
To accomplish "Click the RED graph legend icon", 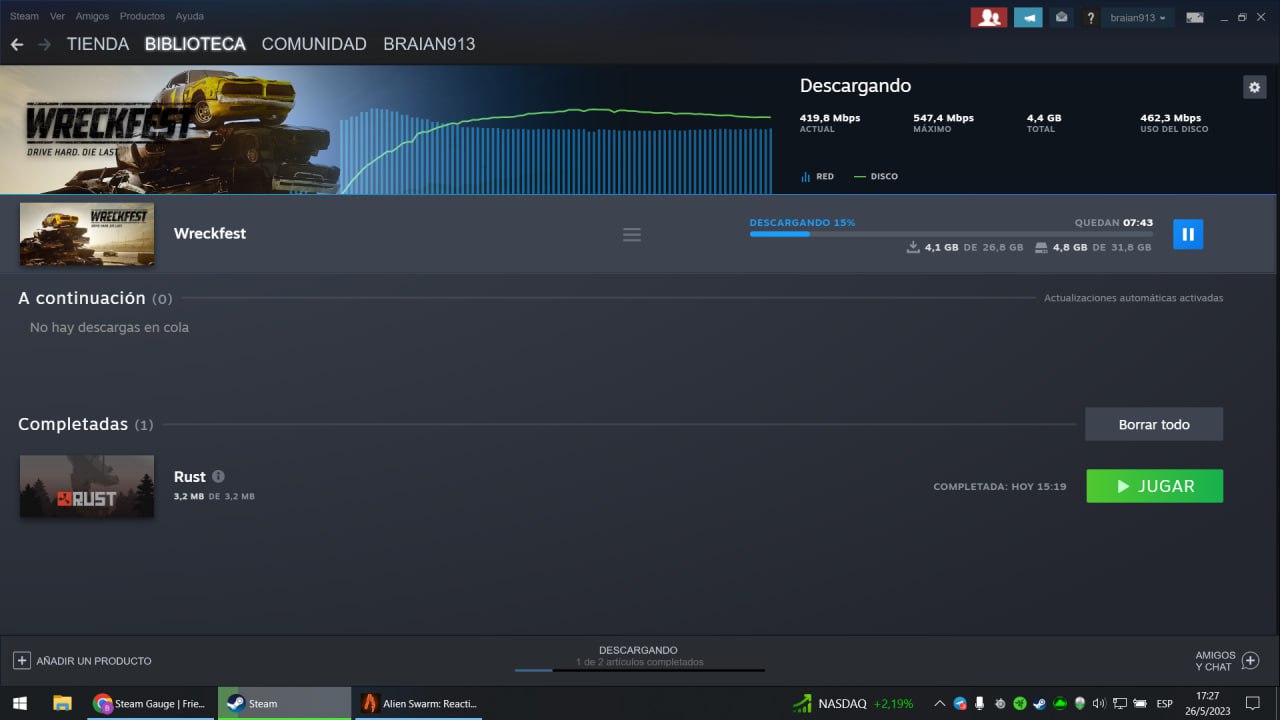I will coord(806,177).
